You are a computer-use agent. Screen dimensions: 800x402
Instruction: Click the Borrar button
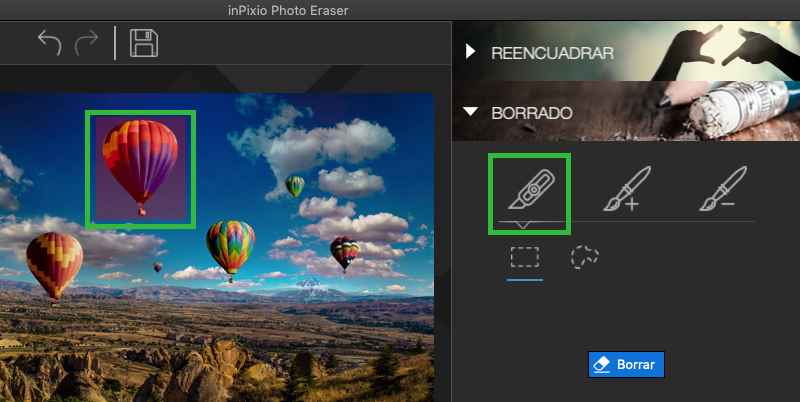pyautogui.click(x=626, y=364)
